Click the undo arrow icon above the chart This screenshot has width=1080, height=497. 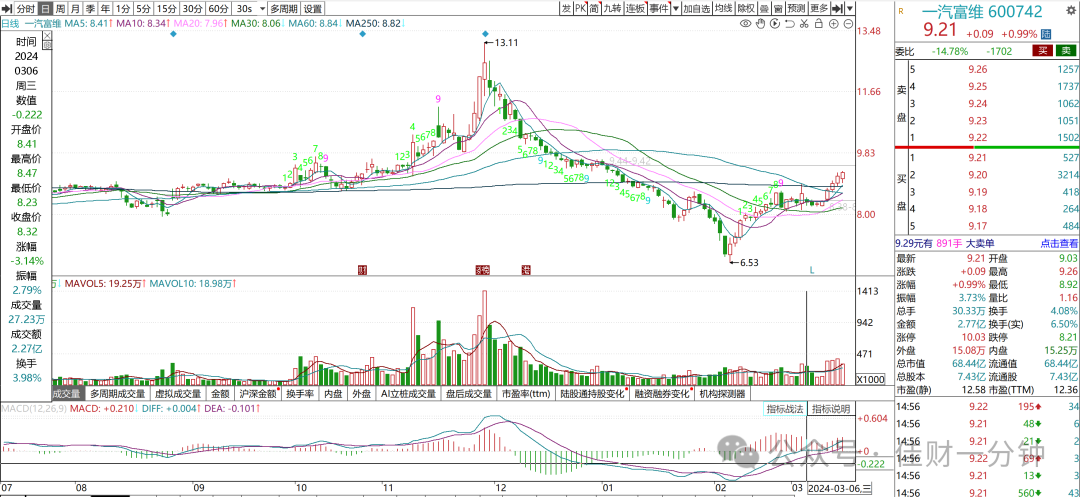789,24
